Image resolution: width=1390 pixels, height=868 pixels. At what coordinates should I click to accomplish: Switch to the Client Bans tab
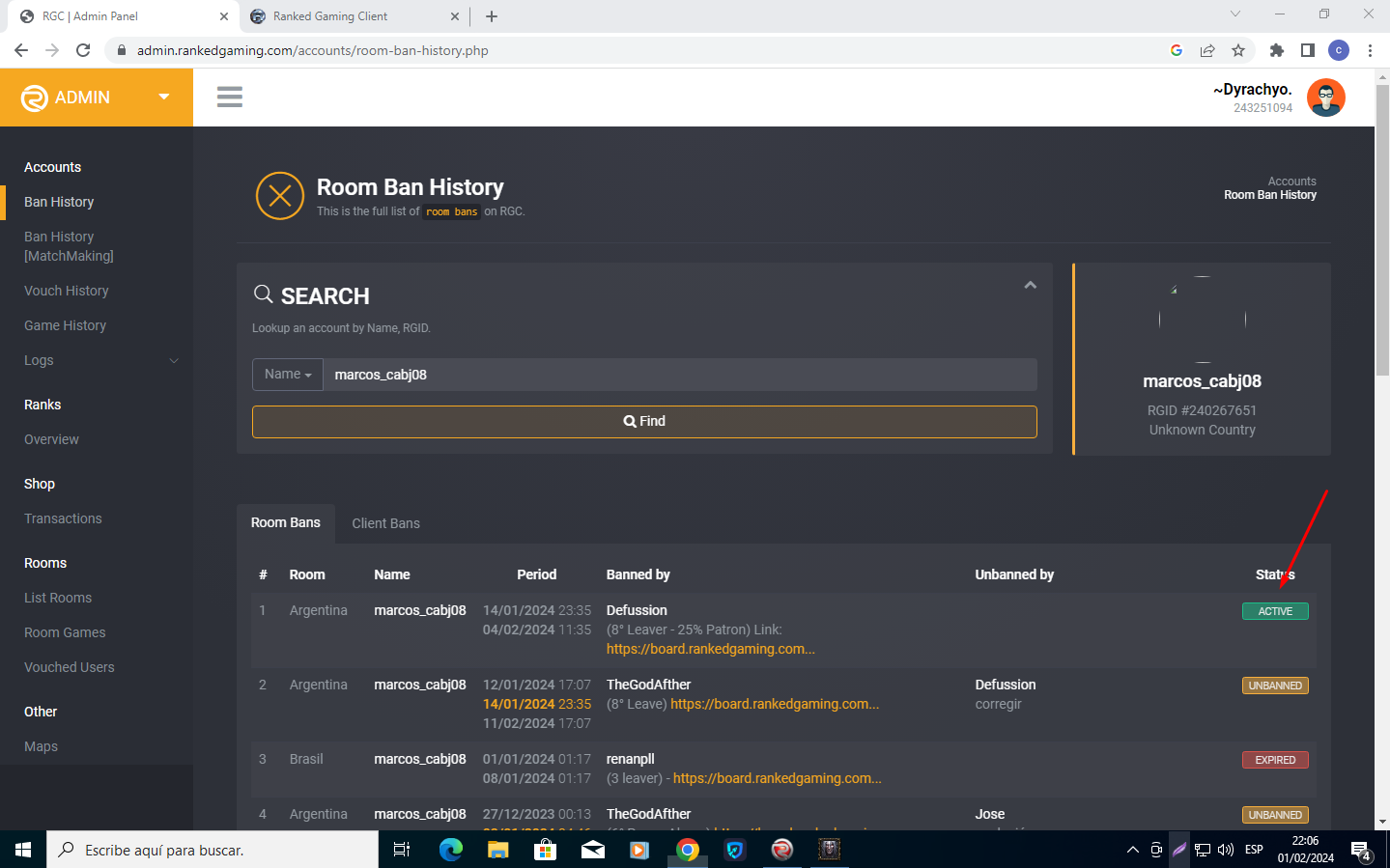coord(385,523)
